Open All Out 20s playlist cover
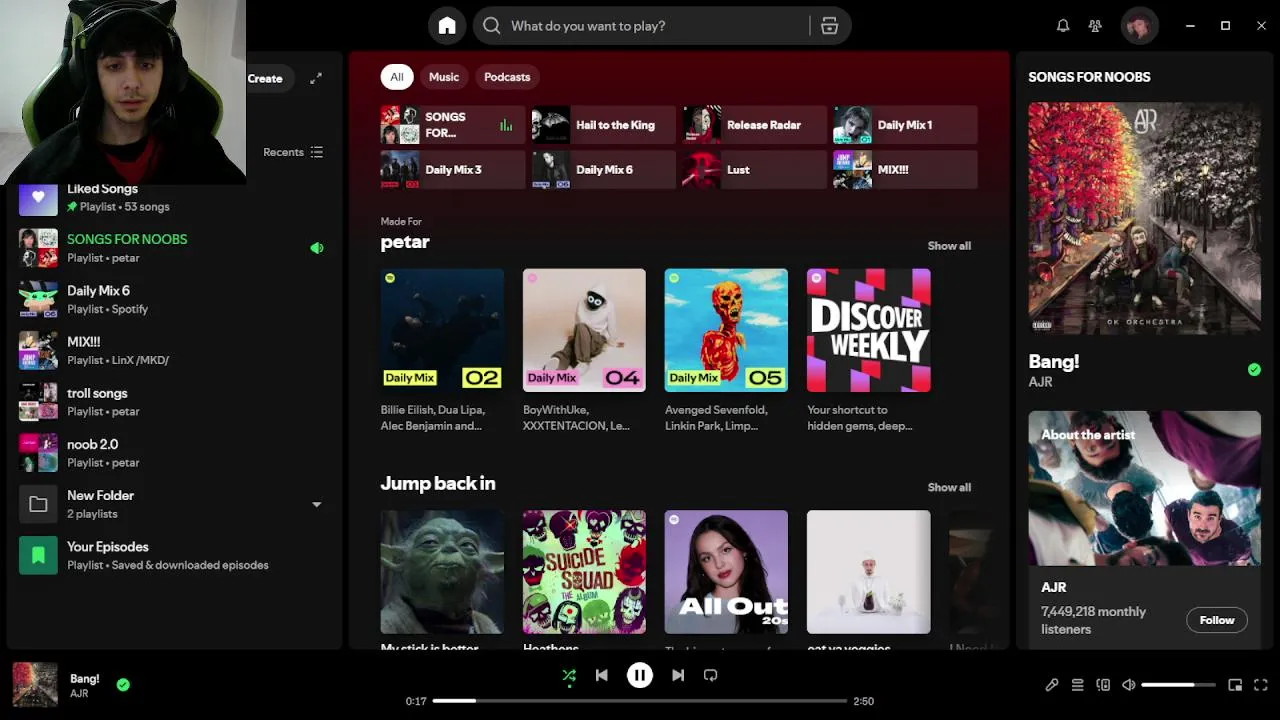 click(726, 572)
